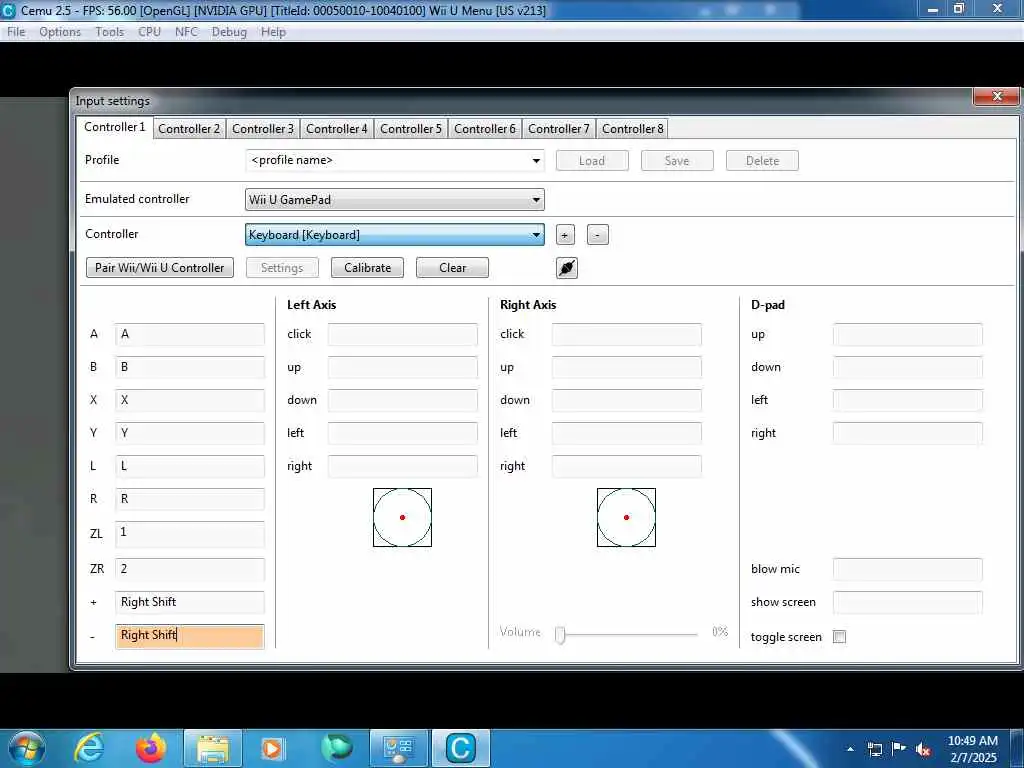Open the media player taskbar icon
The height and width of the screenshot is (768, 1024).
(273, 748)
